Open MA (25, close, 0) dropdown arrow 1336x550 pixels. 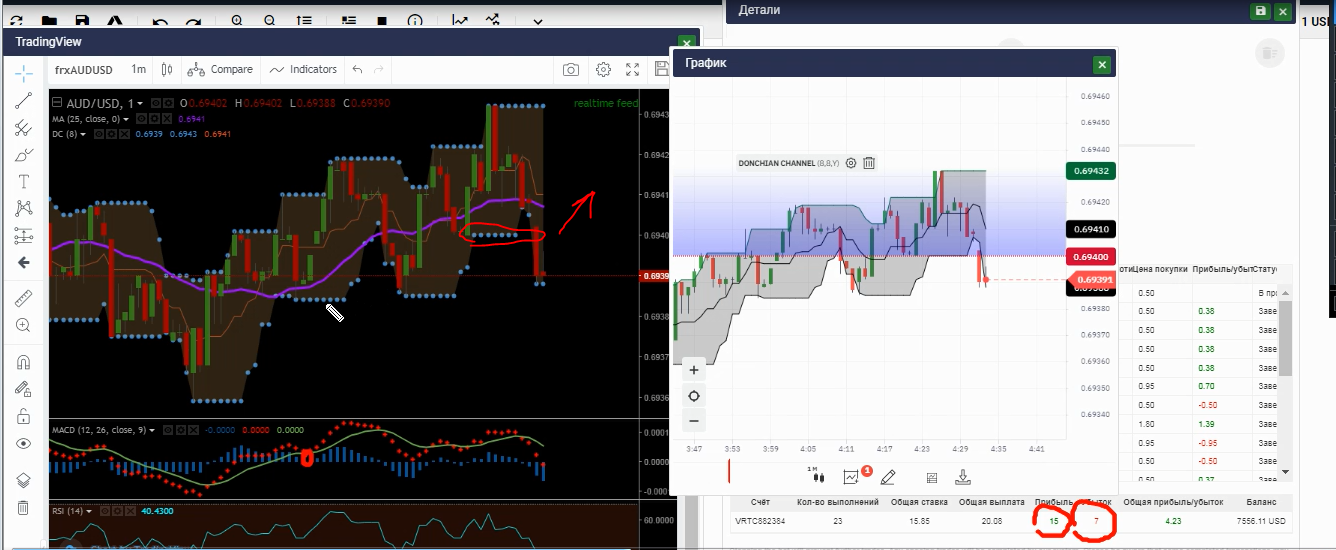[x=126, y=119]
